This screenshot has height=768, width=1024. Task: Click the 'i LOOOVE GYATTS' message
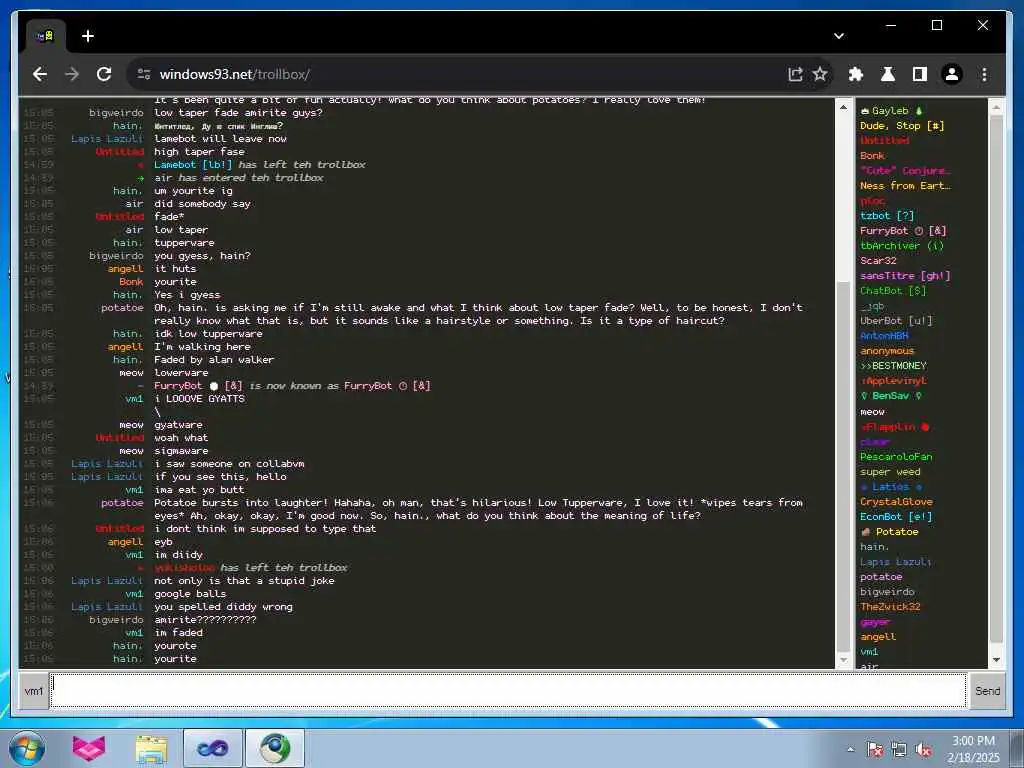pyautogui.click(x=199, y=398)
